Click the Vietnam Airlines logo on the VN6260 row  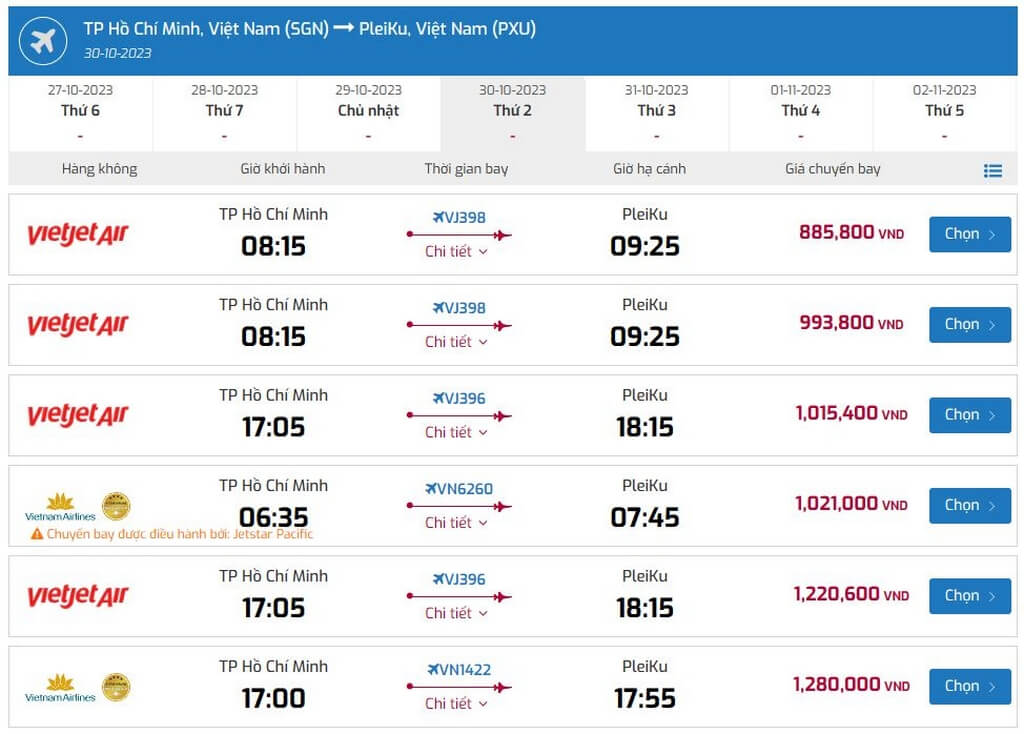pyautogui.click(x=60, y=506)
